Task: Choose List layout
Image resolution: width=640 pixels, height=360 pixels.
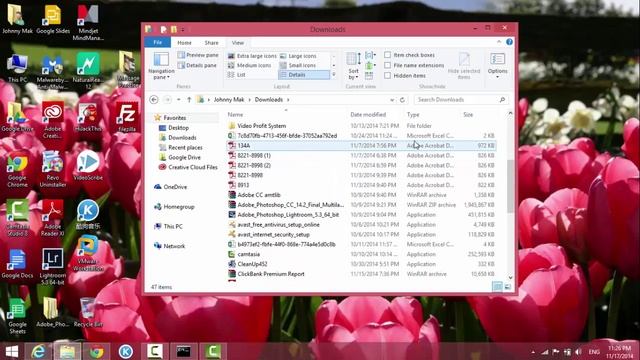Action: tap(237, 75)
